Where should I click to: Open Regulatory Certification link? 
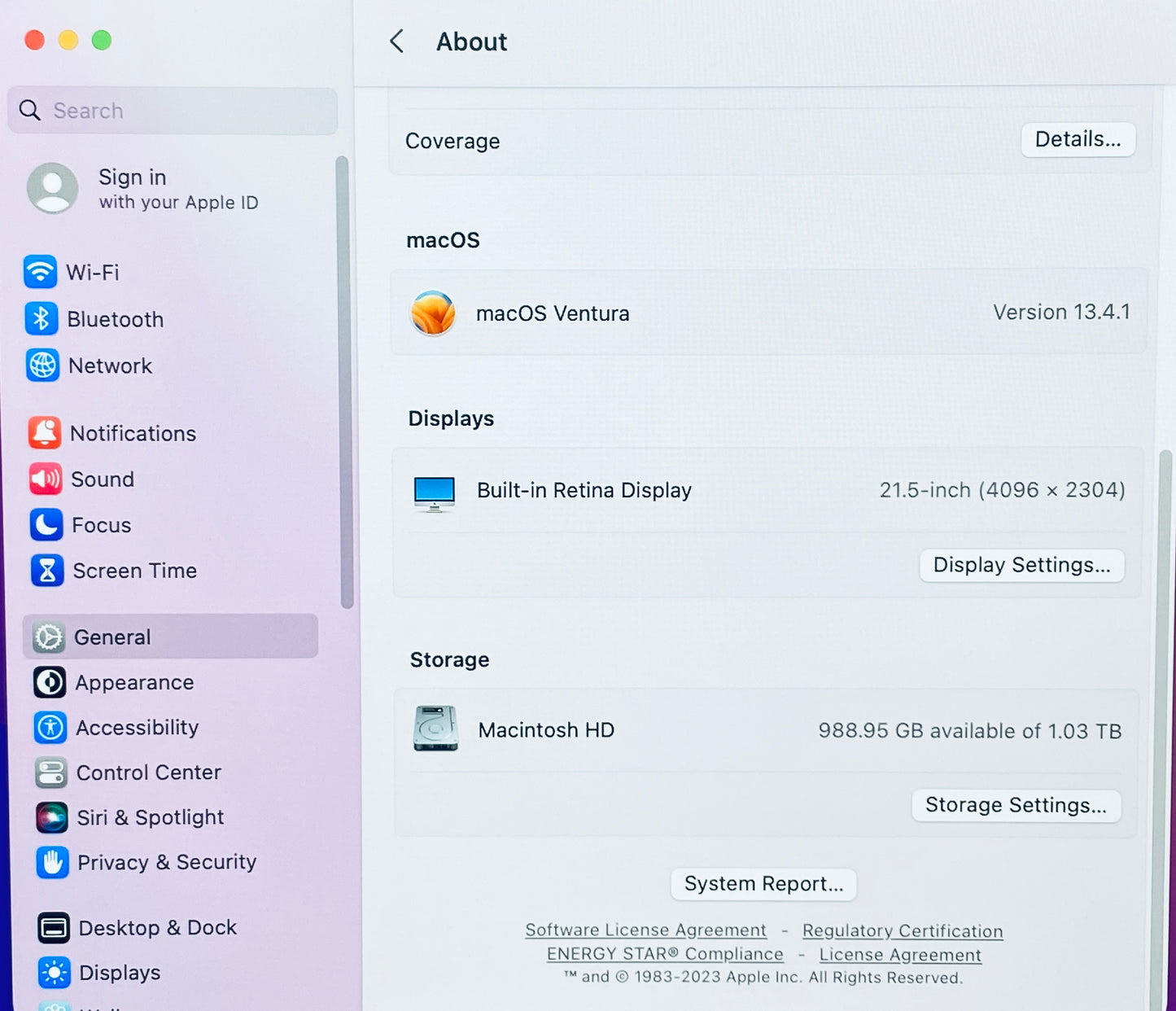903,930
